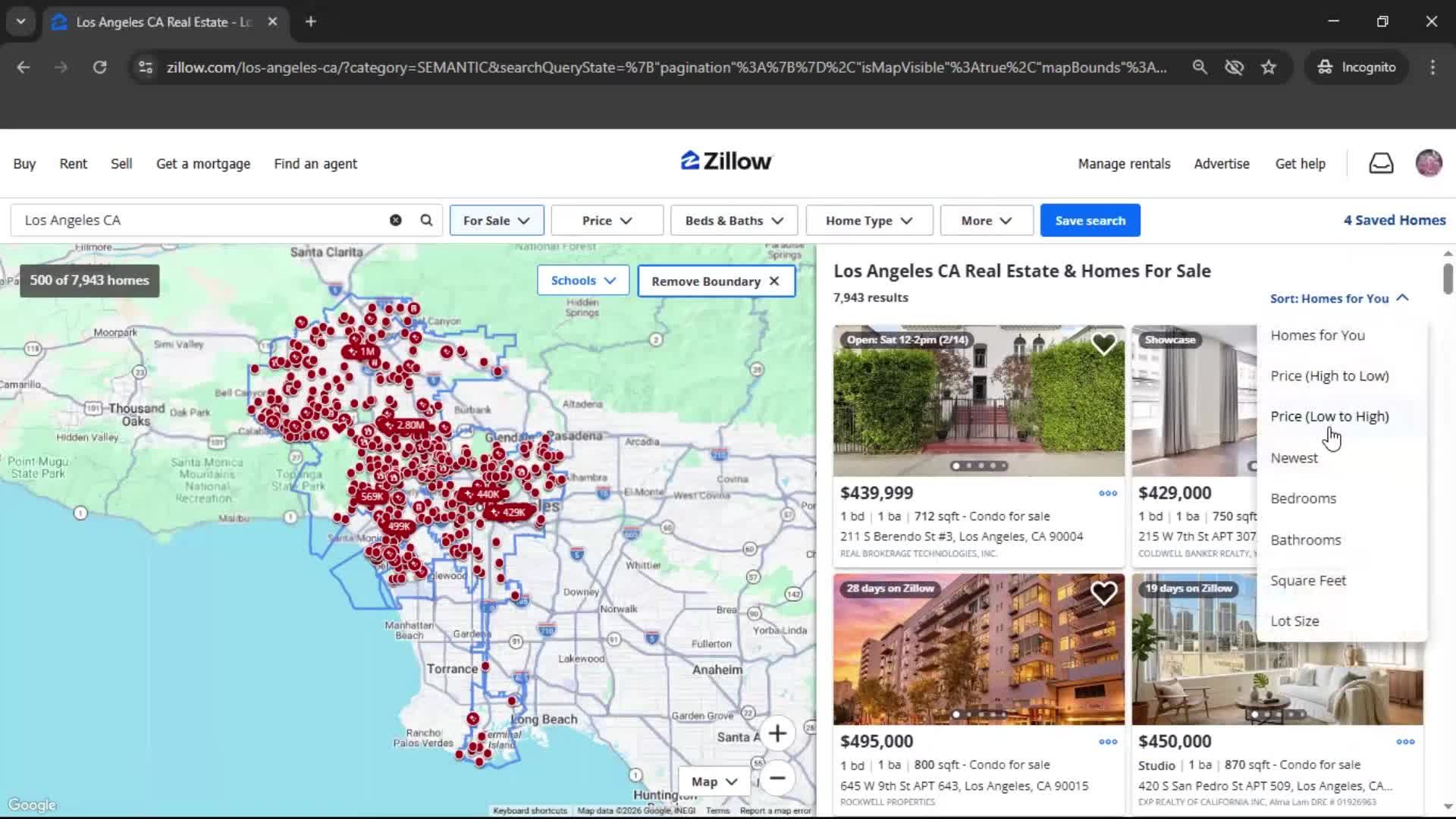Open 4 Saved Homes
Image resolution: width=1456 pixels, height=819 pixels.
point(1395,220)
